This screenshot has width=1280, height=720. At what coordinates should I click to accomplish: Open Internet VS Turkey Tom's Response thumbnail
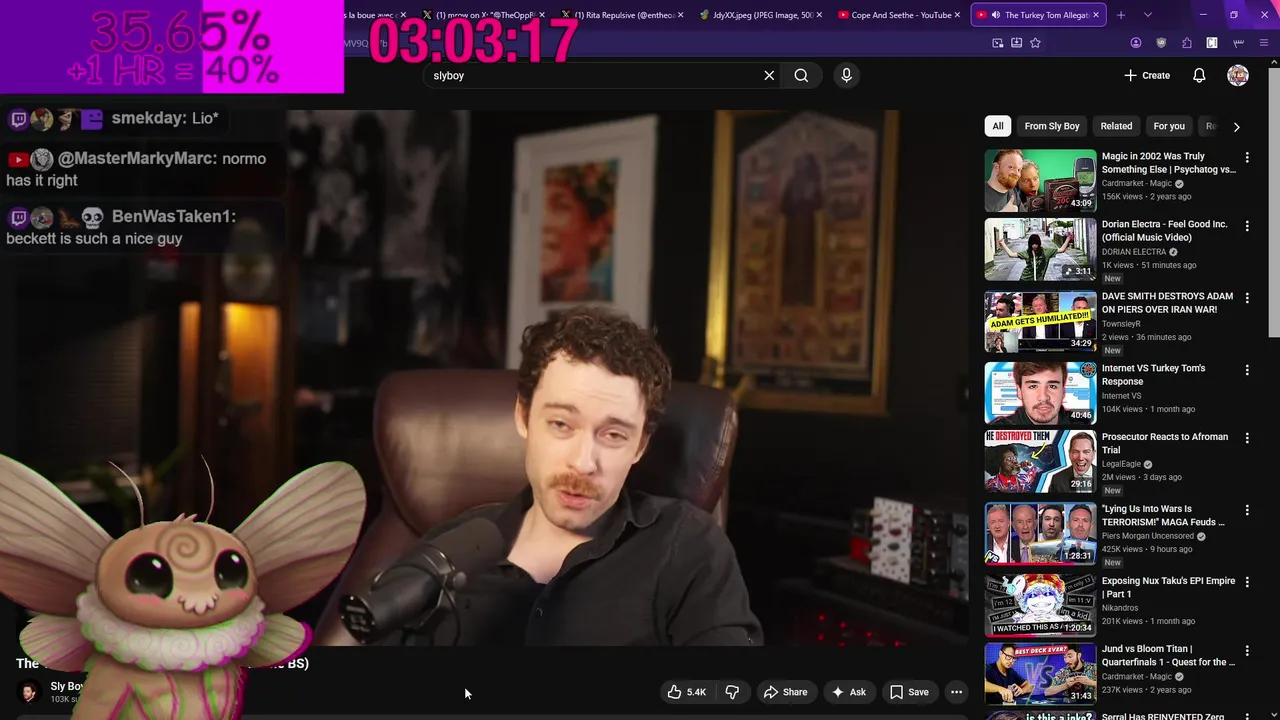click(x=1040, y=393)
